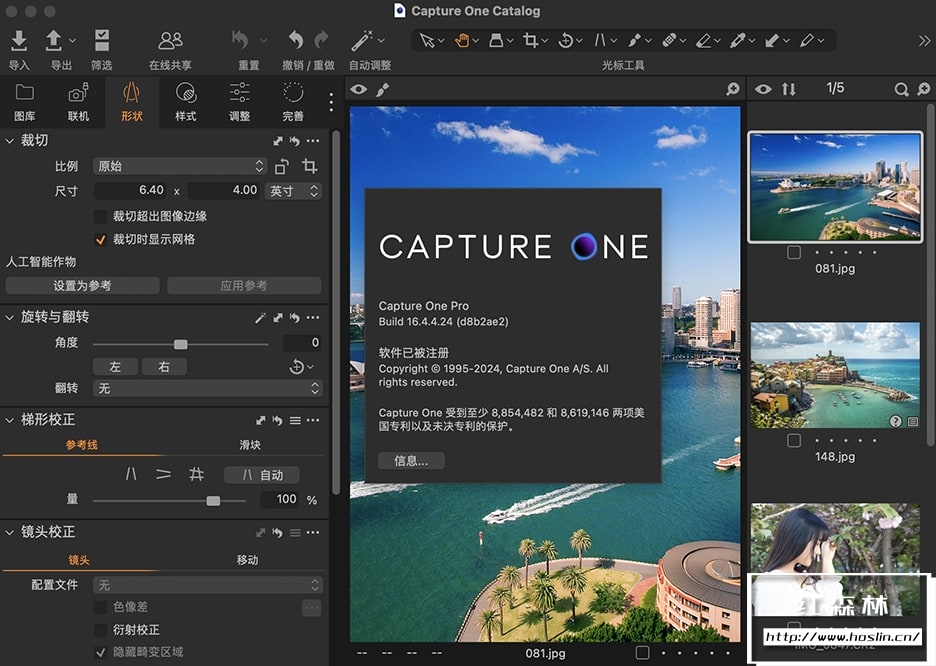Image resolution: width=936 pixels, height=666 pixels.
Task: Open the flip (翻转) dropdown
Action: 207,388
